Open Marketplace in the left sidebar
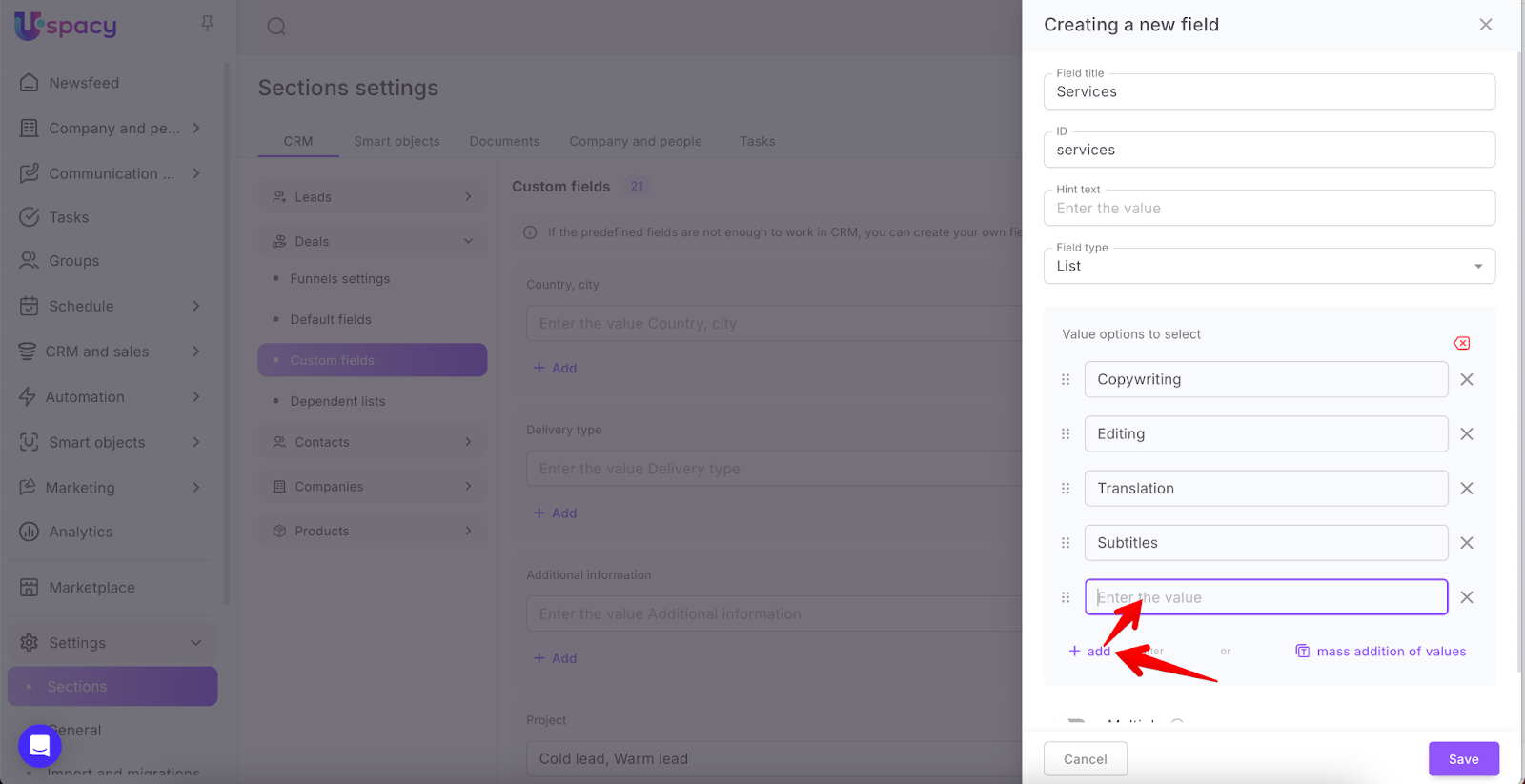The width and height of the screenshot is (1525, 784). click(91, 588)
